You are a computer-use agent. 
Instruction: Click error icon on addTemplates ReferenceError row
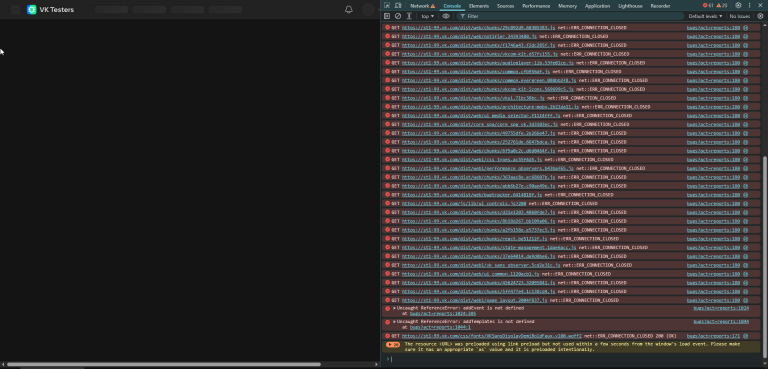click(387, 321)
